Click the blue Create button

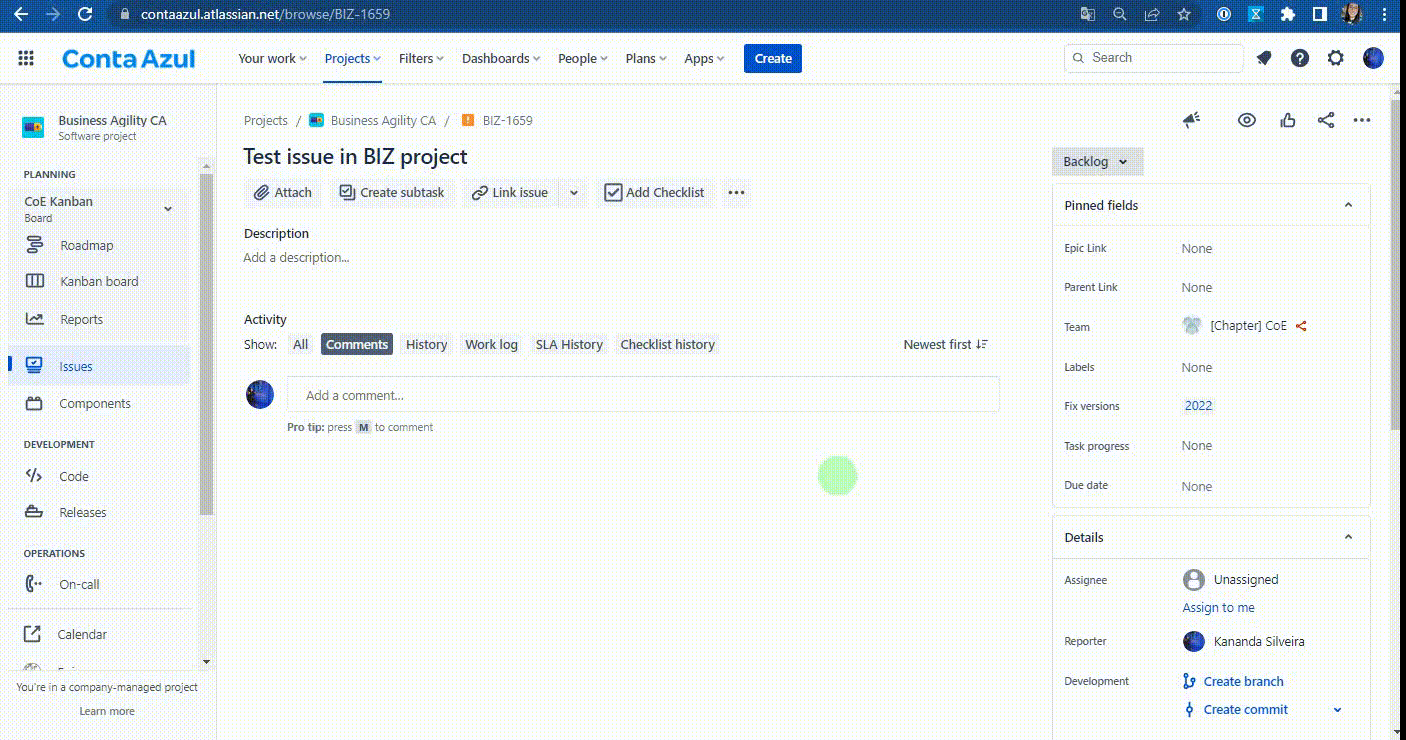[x=773, y=58]
